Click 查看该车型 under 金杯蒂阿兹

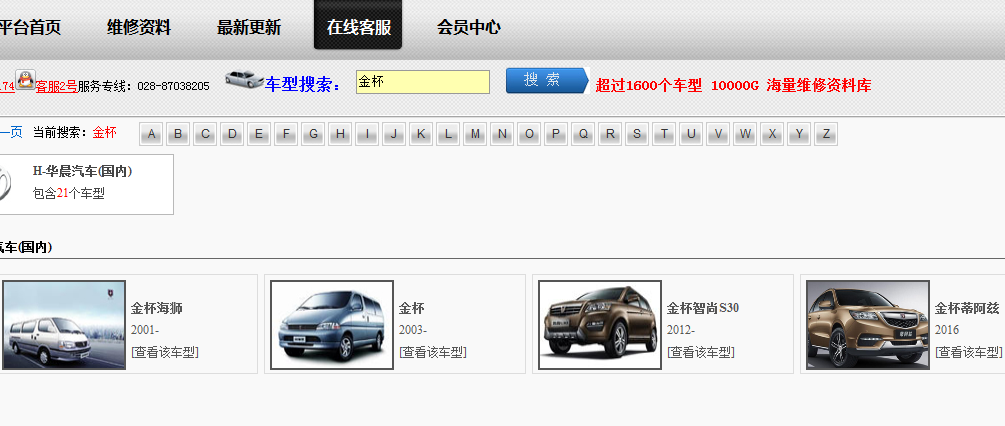[x=968, y=352]
